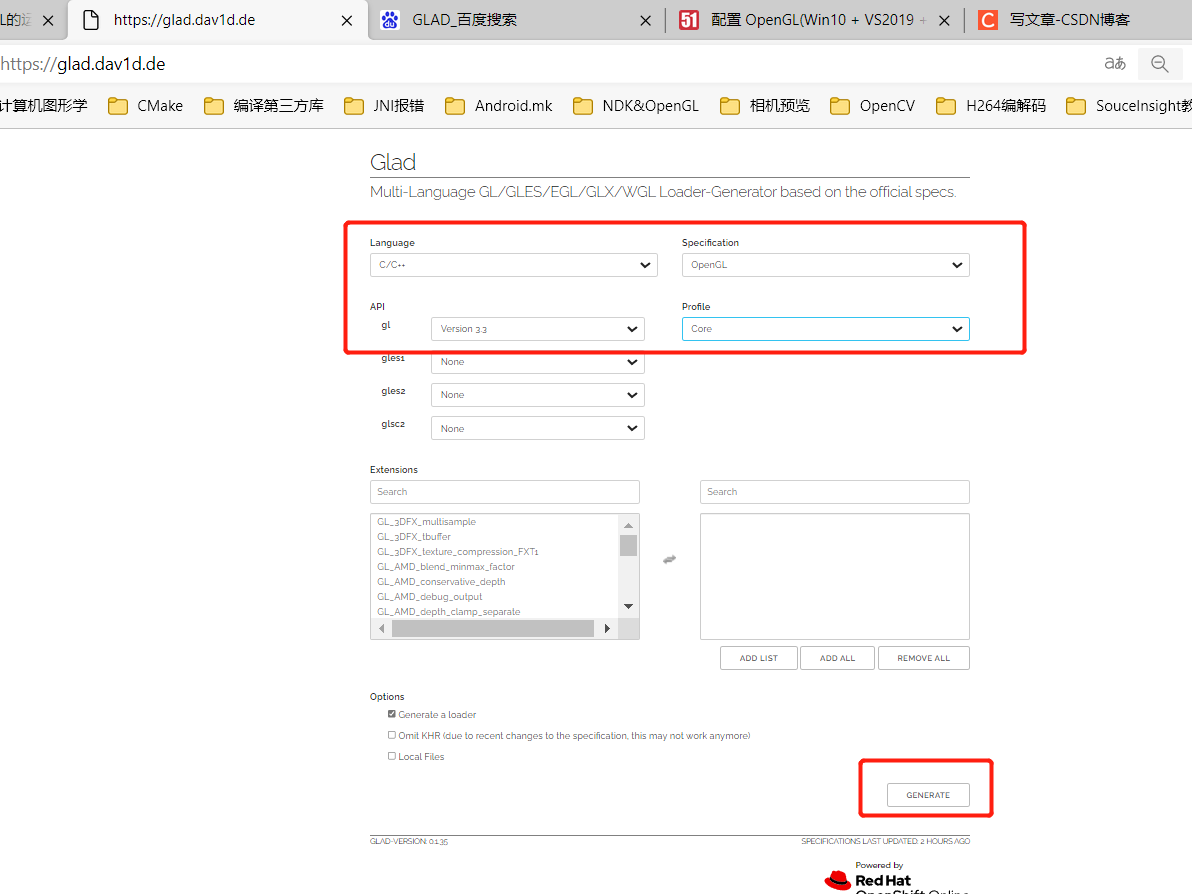1192x894 pixels.
Task: Click the swap arrows icon between extension lists
Action: click(x=669, y=560)
